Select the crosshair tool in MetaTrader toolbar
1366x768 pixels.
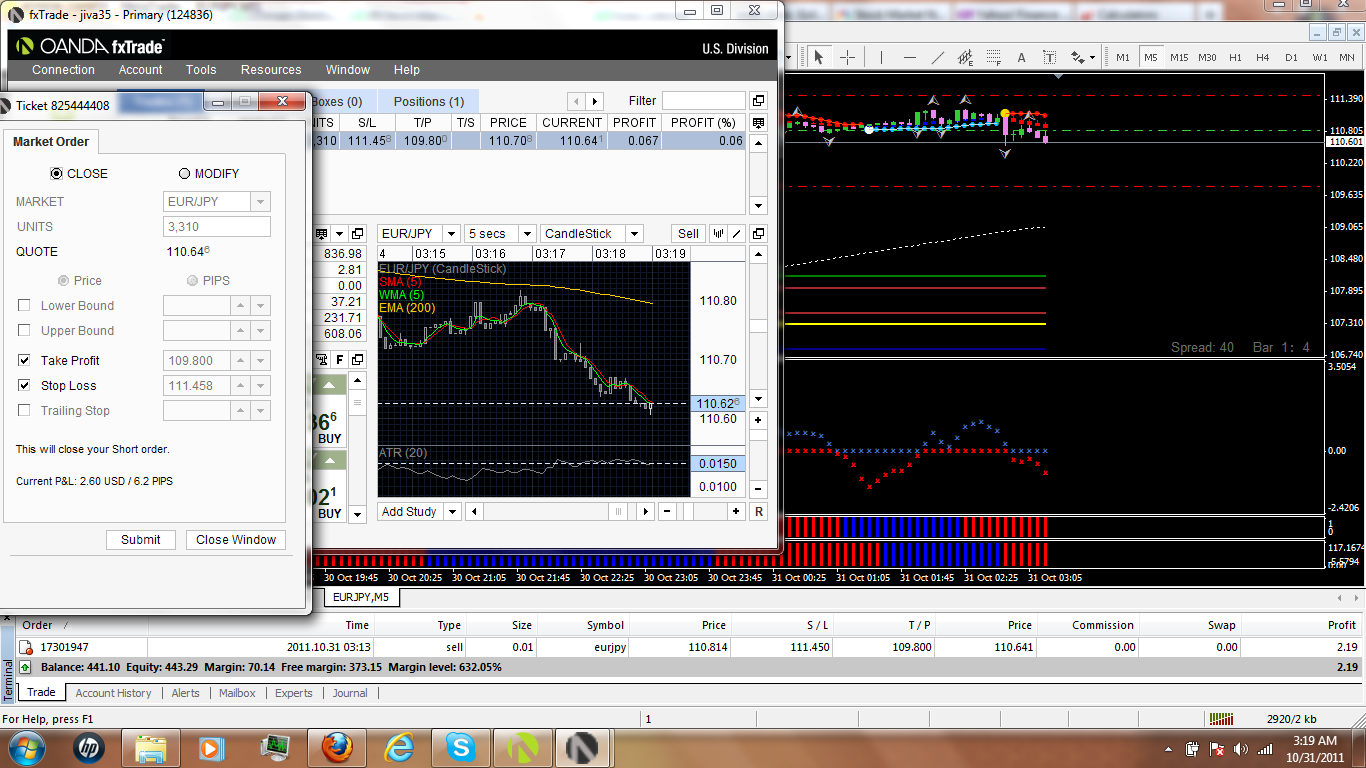click(x=846, y=57)
